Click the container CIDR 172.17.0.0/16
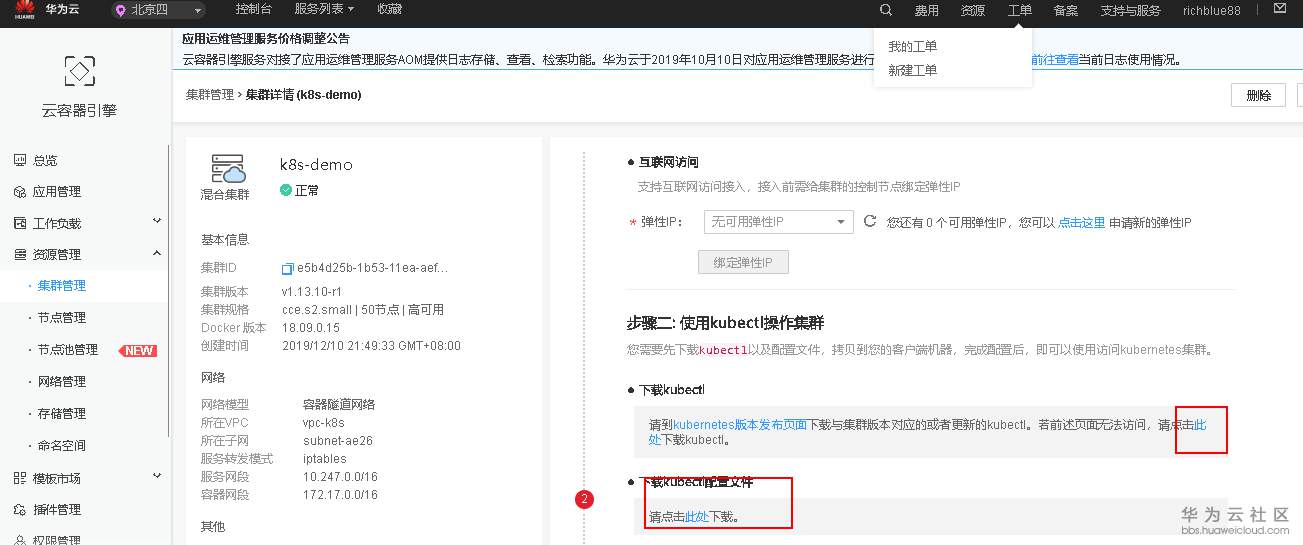Image resolution: width=1303 pixels, height=545 pixels. [340, 495]
